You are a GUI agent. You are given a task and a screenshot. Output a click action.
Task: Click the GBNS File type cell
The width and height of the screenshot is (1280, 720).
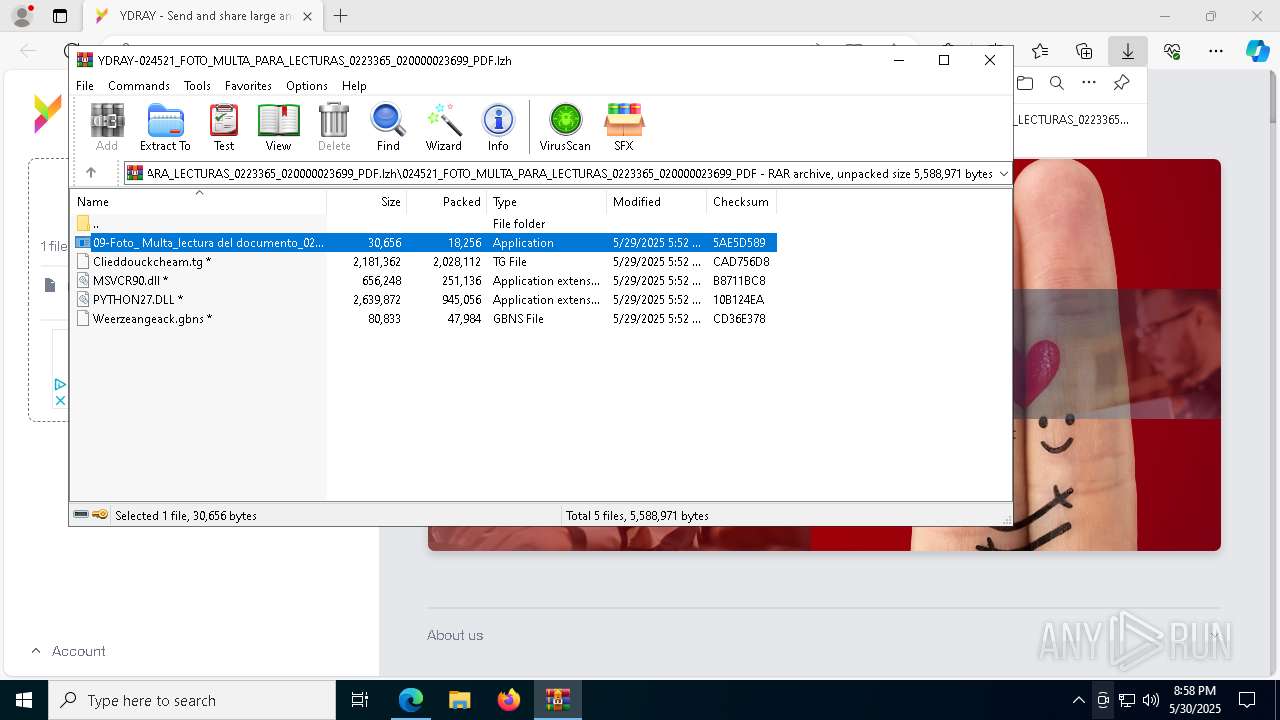point(518,319)
